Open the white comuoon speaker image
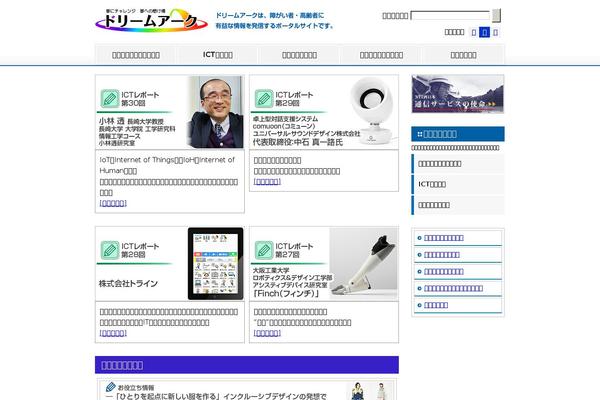Viewport: 600px width, 400px height. point(370,111)
